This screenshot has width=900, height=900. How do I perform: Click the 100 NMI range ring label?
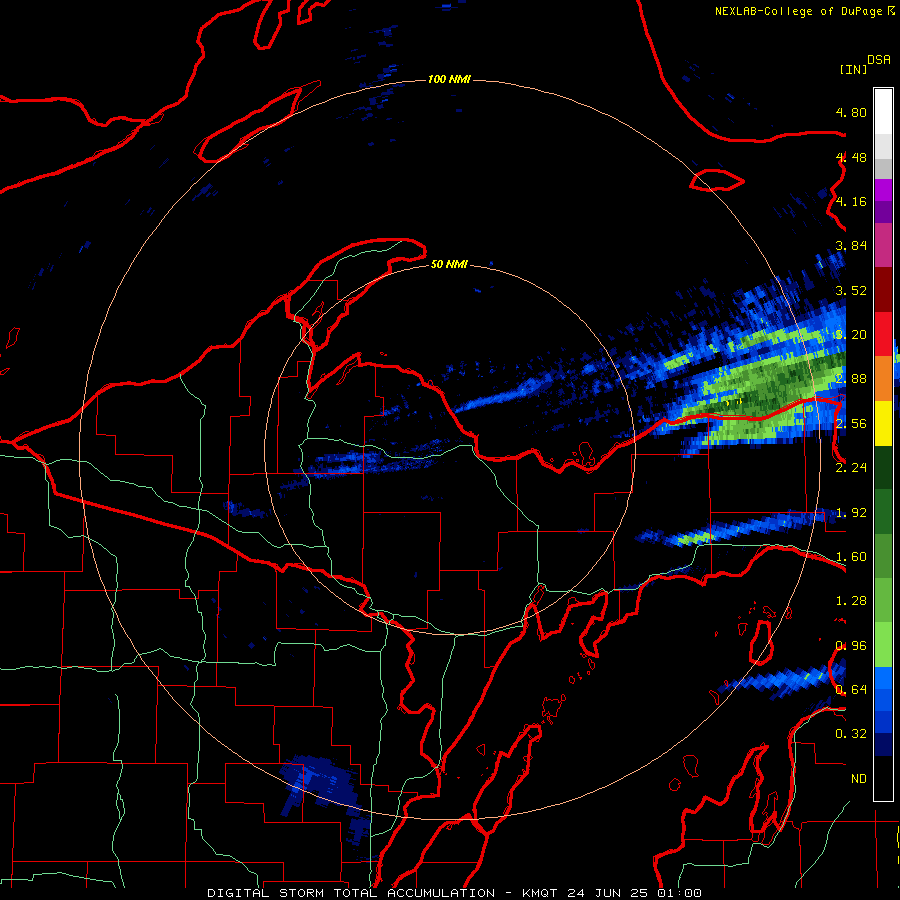[x=449, y=79]
